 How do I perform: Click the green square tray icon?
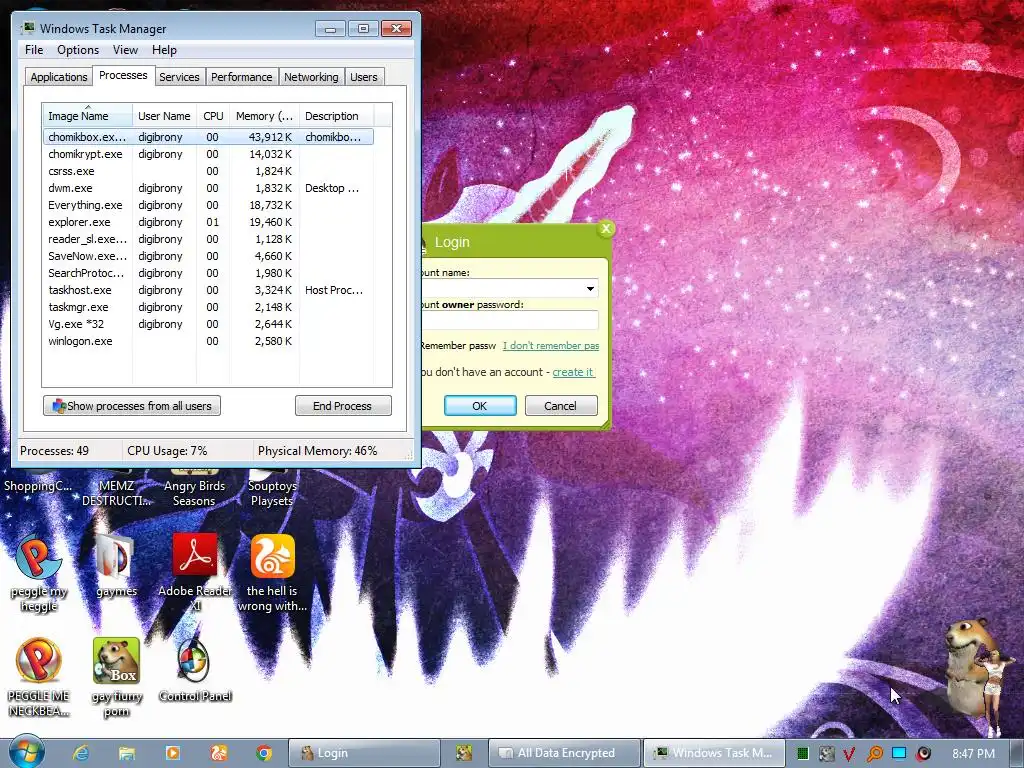tap(803, 754)
